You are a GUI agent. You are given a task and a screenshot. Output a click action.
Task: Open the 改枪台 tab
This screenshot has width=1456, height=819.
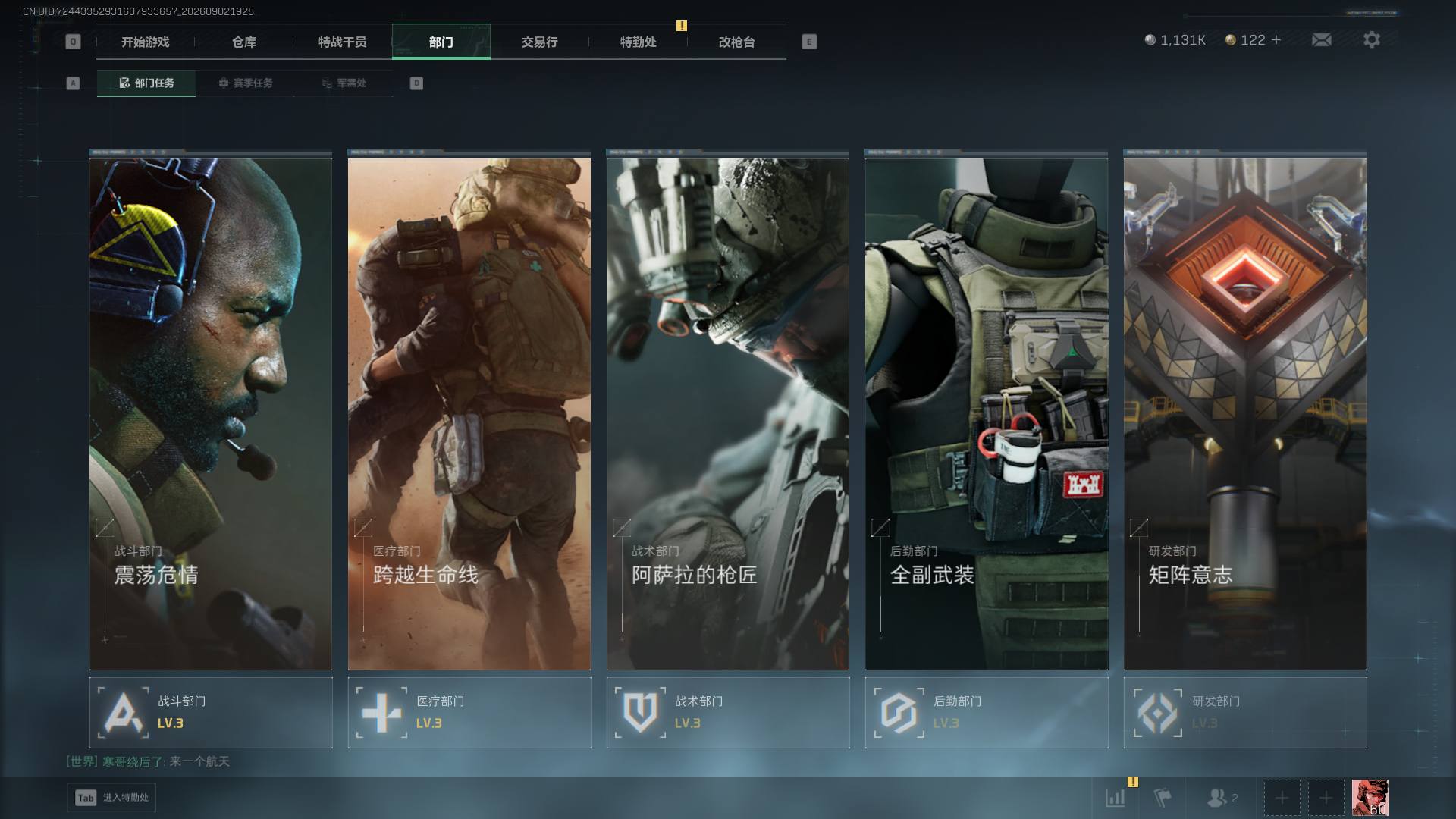(x=737, y=42)
